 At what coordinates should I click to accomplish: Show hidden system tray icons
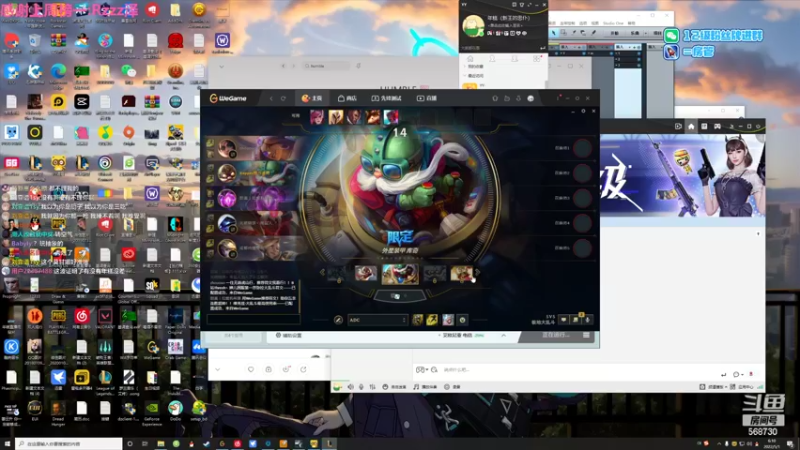719,444
